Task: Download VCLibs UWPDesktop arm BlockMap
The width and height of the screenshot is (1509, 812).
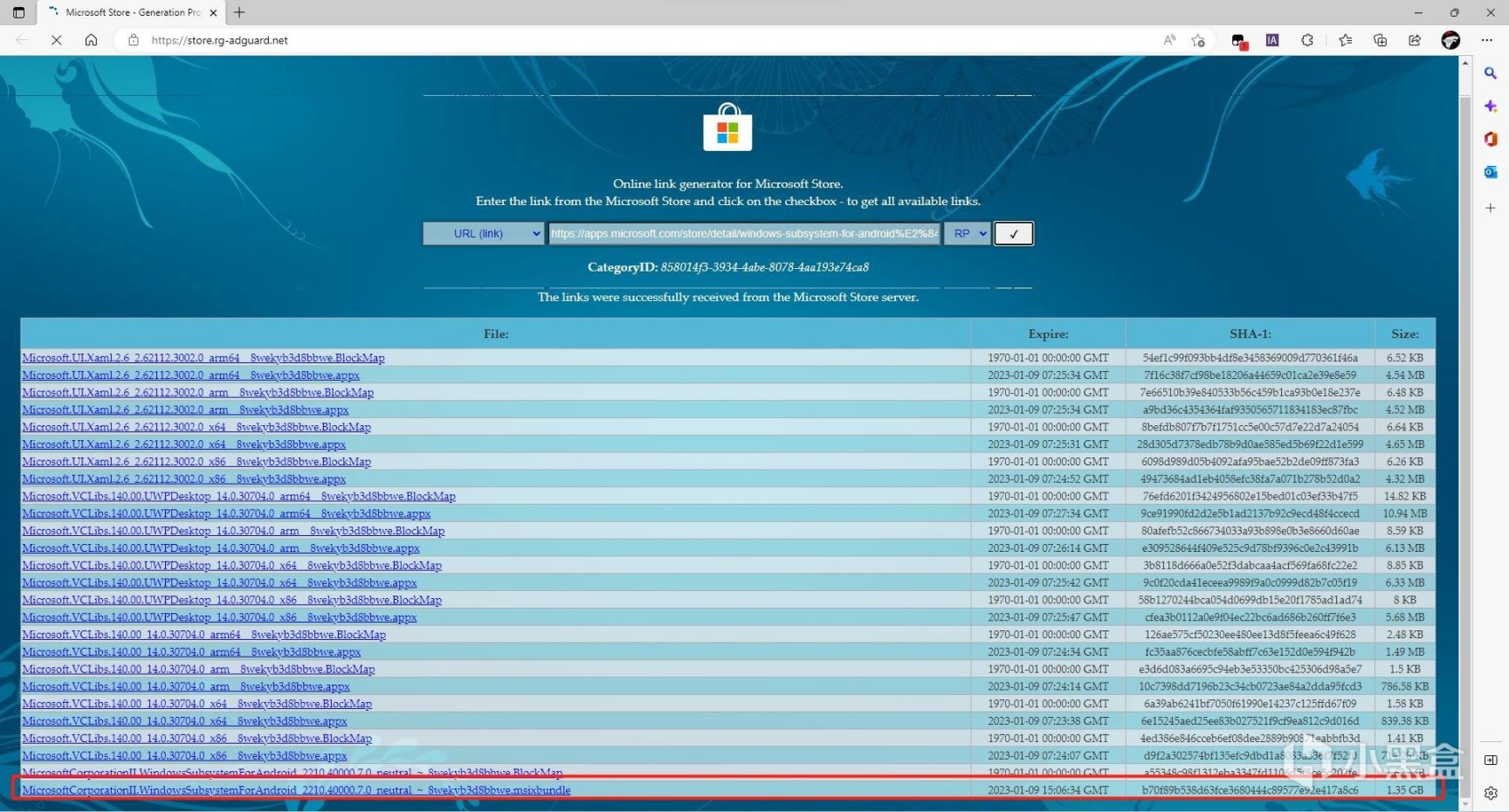Action: click(233, 531)
